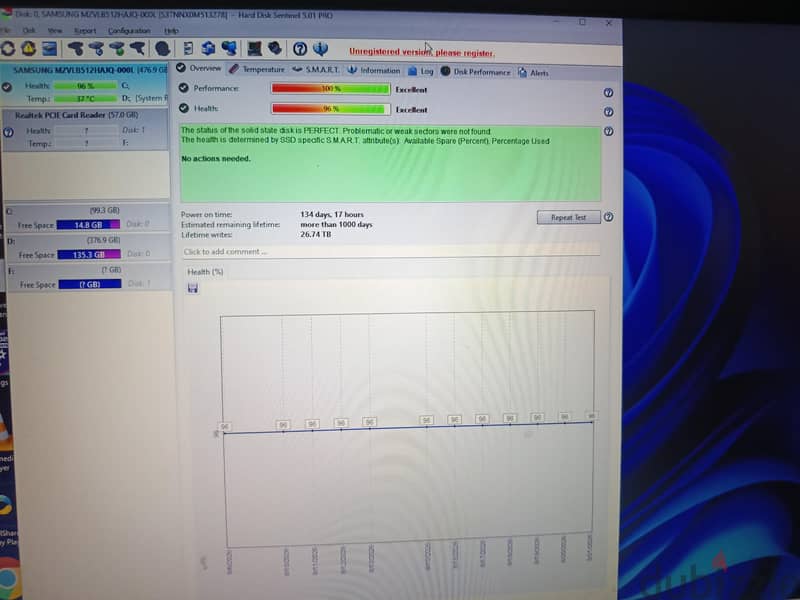Open the yellow warning alerts toolbar icon
Viewport: 800px width, 600px height.
coord(28,48)
